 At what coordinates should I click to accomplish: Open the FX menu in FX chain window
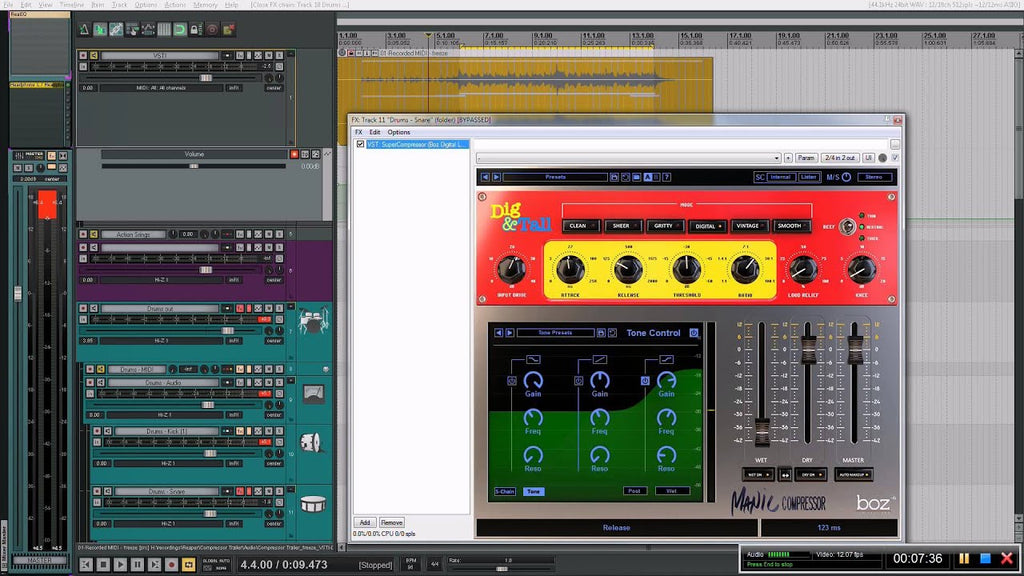pos(359,132)
